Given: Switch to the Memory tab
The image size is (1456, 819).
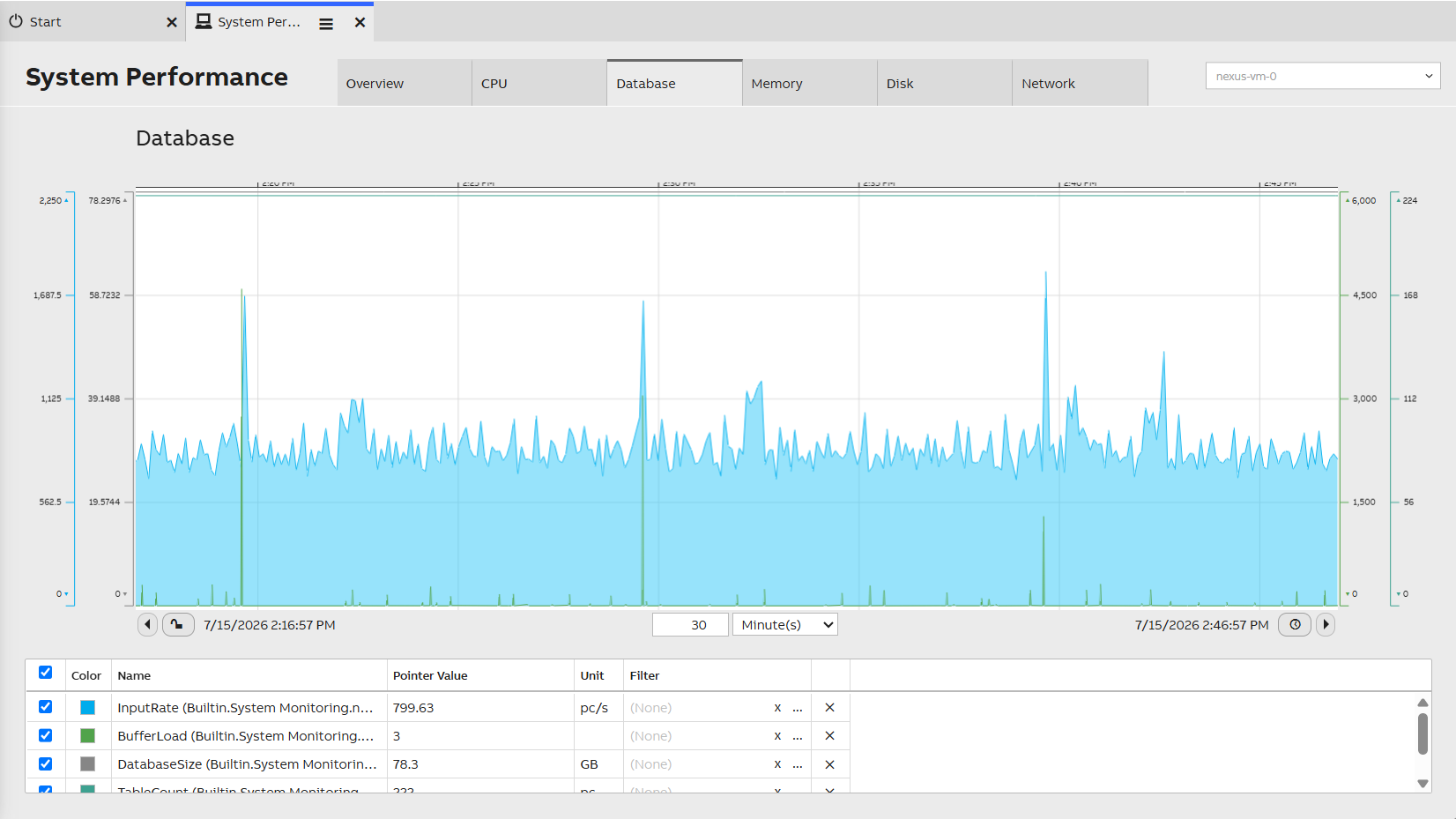Looking at the screenshot, I should click(810, 83).
